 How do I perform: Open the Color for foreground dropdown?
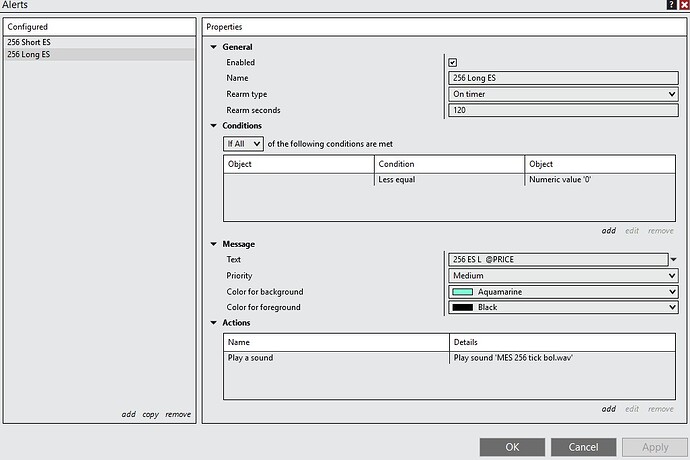click(563, 307)
